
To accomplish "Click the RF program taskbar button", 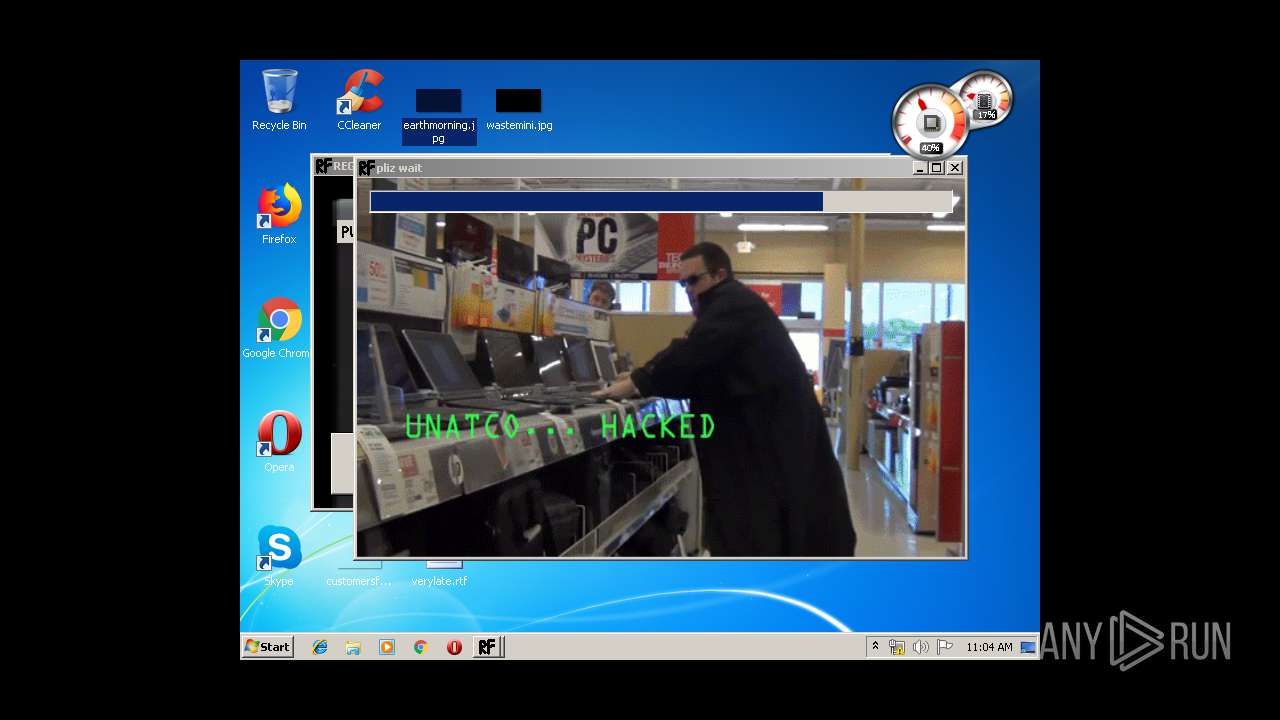I will click(487, 647).
